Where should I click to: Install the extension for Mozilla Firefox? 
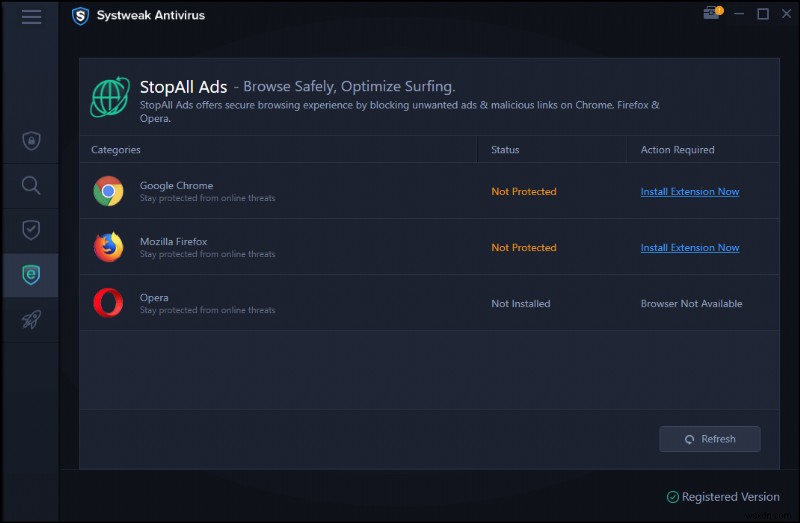(x=690, y=248)
